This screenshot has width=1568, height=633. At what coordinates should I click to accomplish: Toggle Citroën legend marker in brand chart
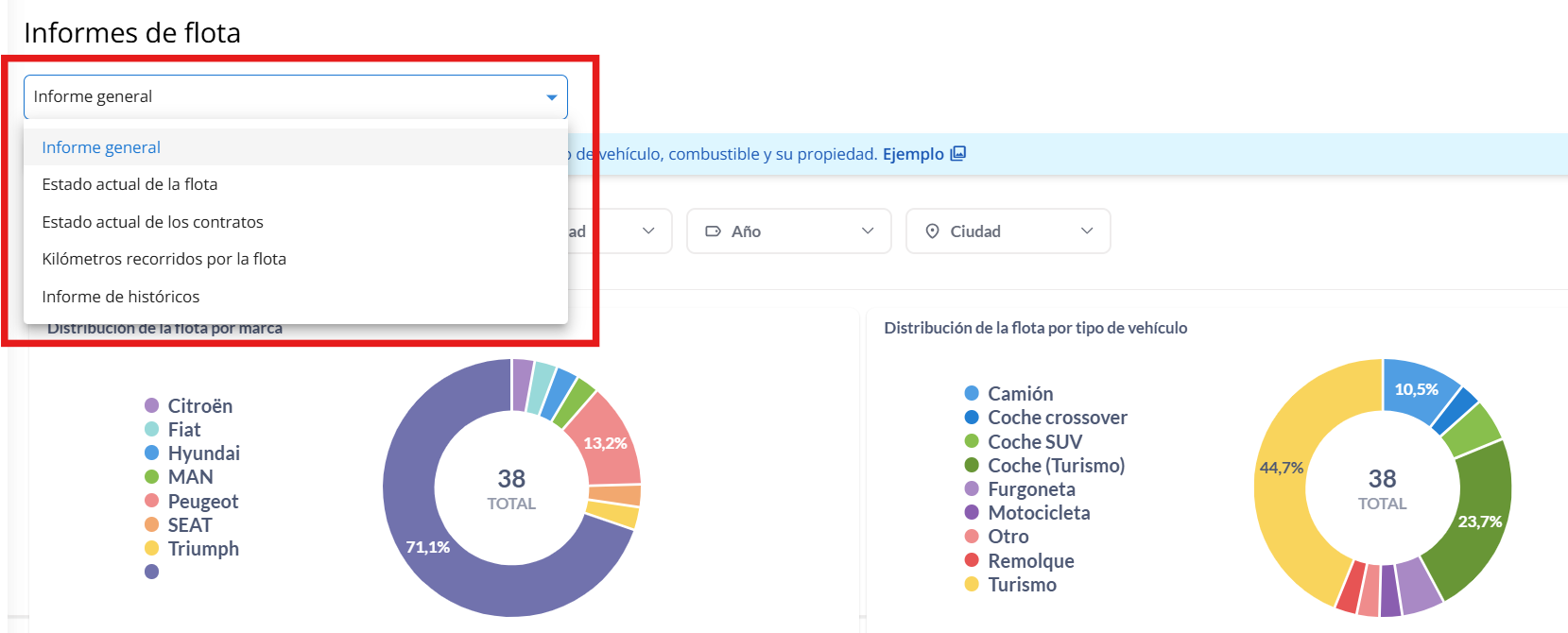(x=151, y=406)
